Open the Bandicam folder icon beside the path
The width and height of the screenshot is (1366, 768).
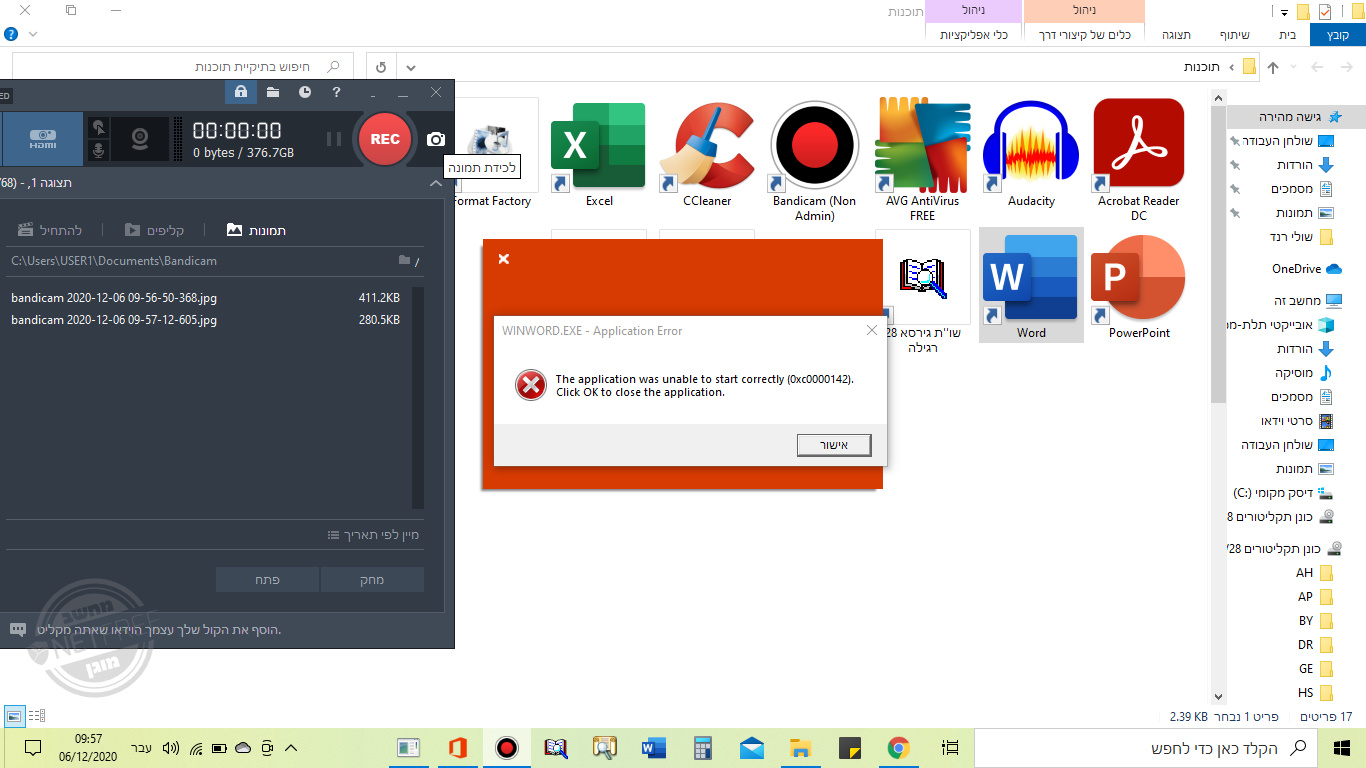404,260
